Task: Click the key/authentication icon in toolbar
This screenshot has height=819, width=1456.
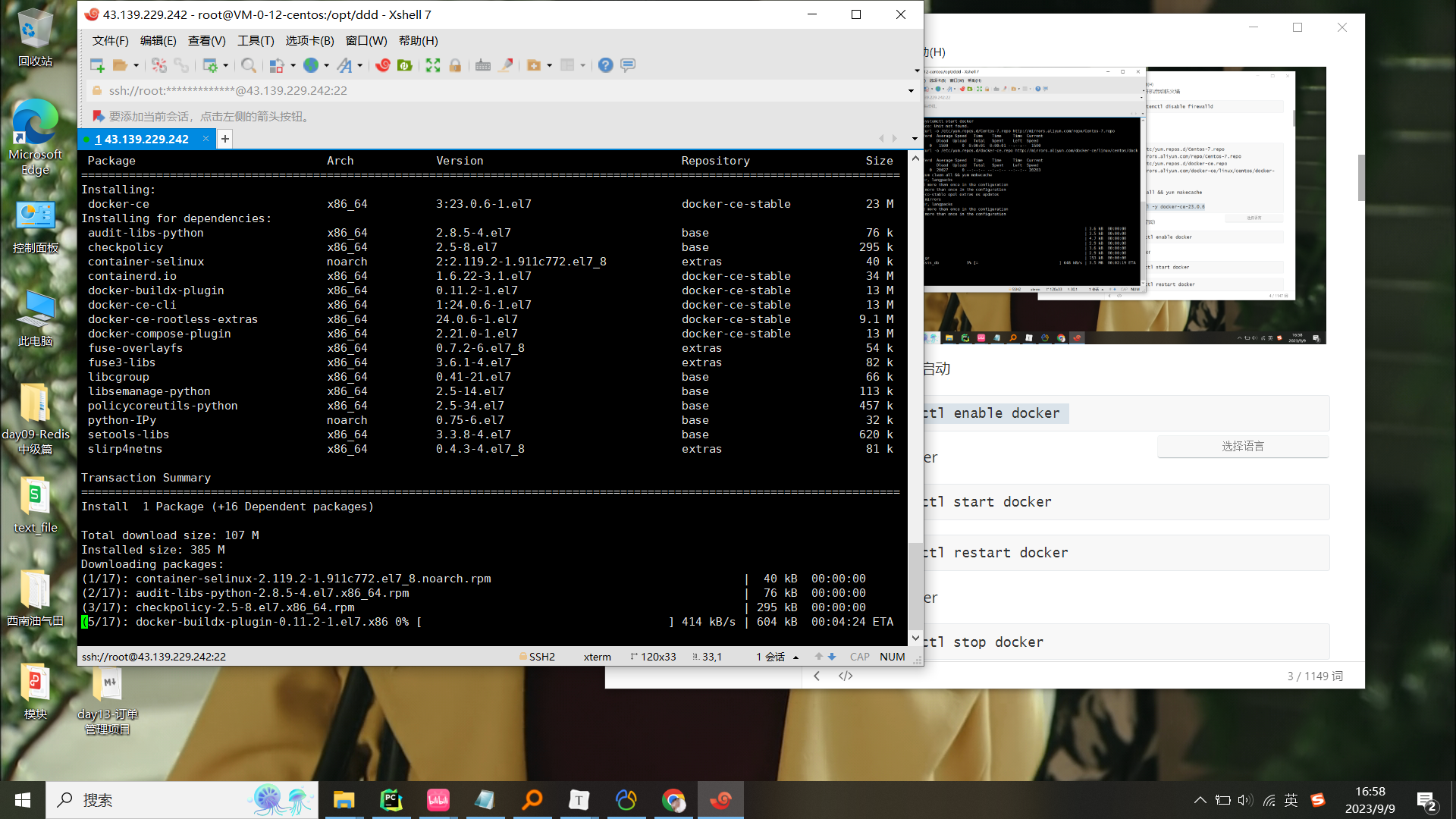Action: click(x=455, y=65)
